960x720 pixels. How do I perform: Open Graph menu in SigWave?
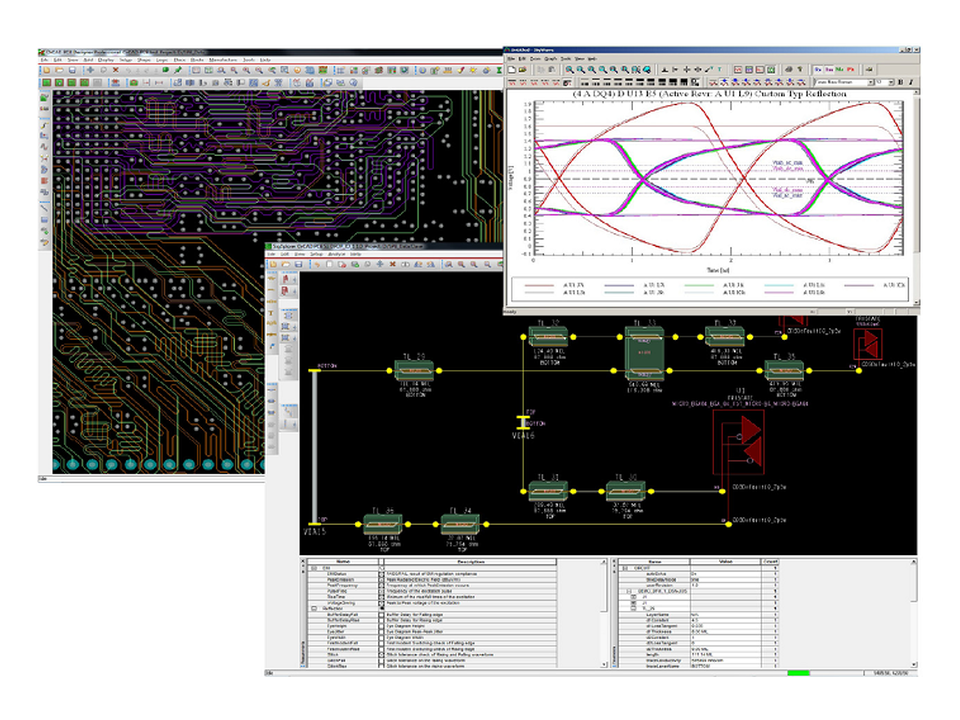(550, 59)
